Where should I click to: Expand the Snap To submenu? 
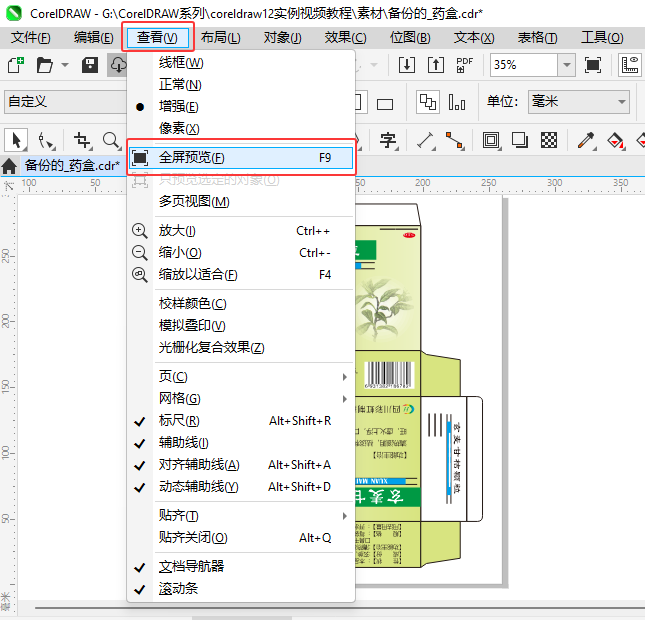coord(241,516)
